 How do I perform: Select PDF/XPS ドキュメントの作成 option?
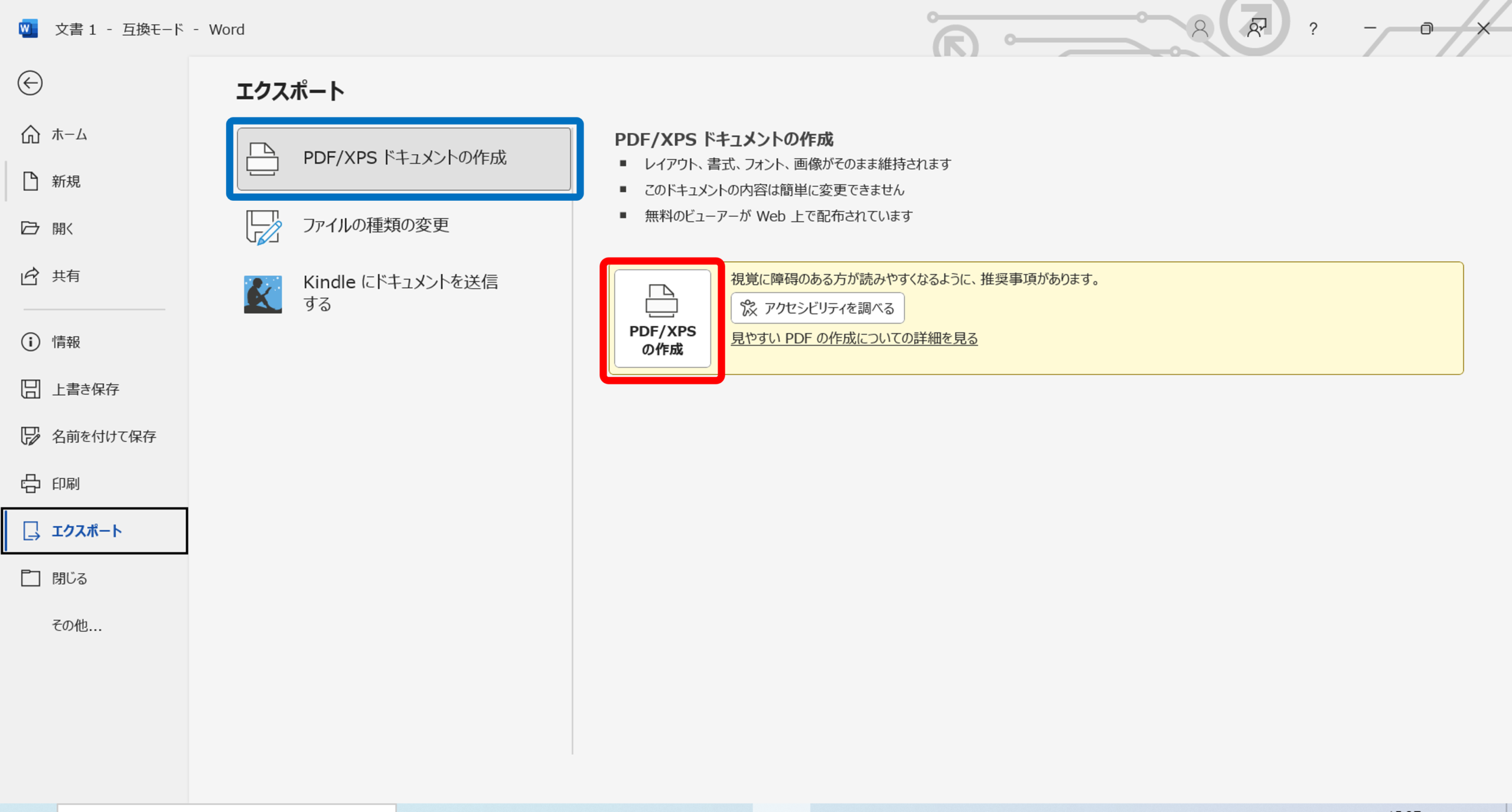404,158
